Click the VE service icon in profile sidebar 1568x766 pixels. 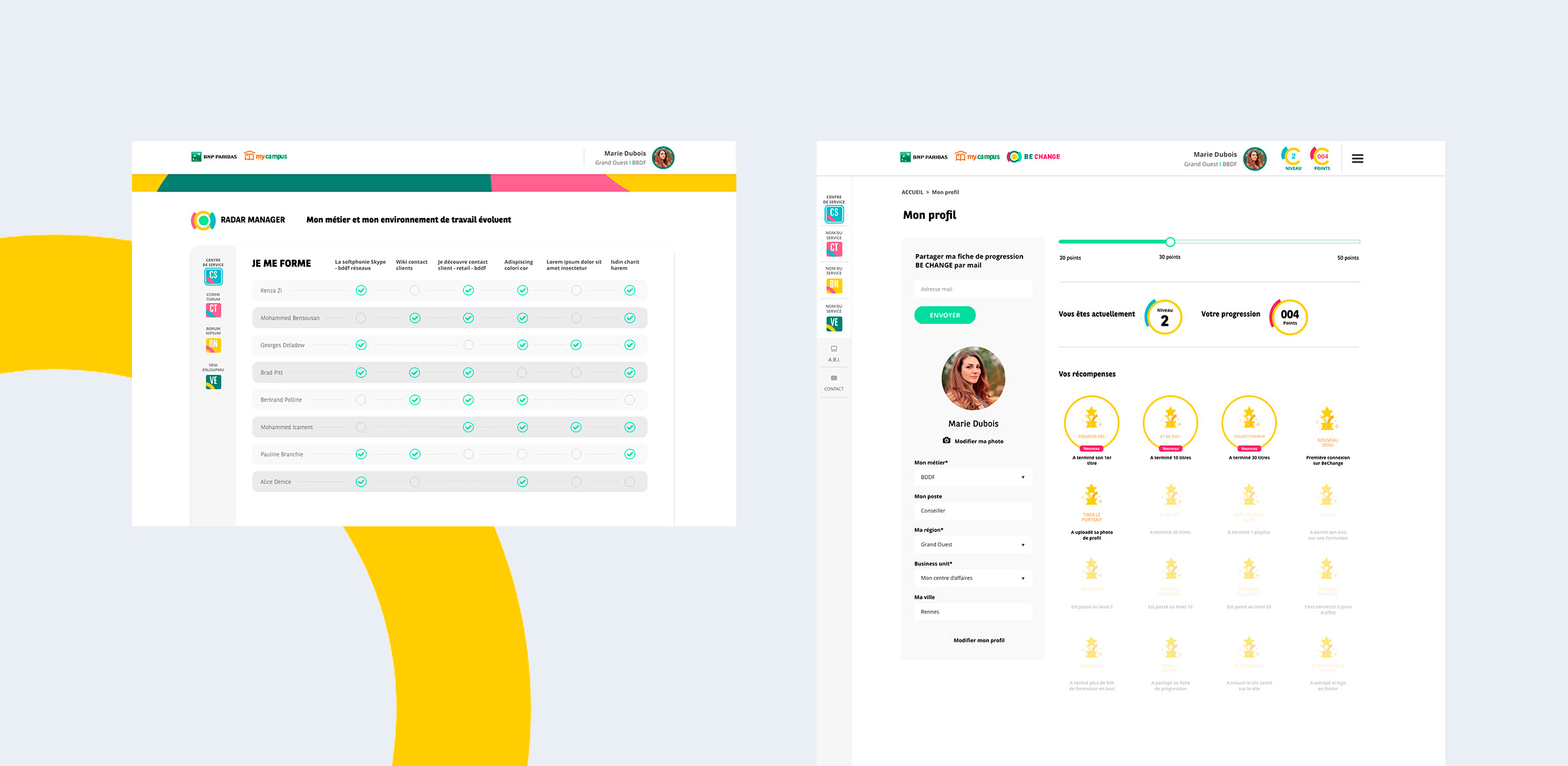[834, 323]
